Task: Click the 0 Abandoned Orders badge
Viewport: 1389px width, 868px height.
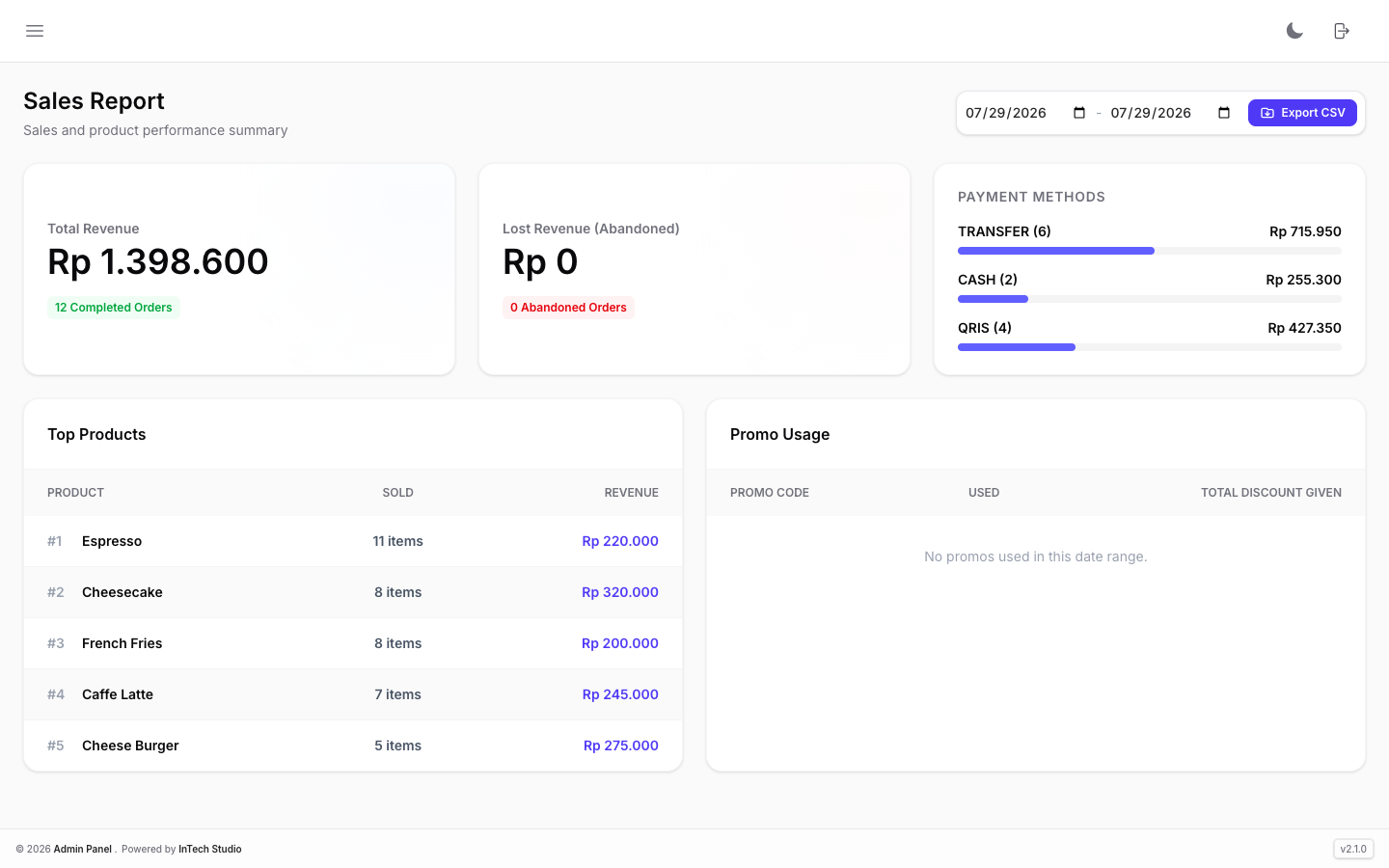Action: coord(568,308)
